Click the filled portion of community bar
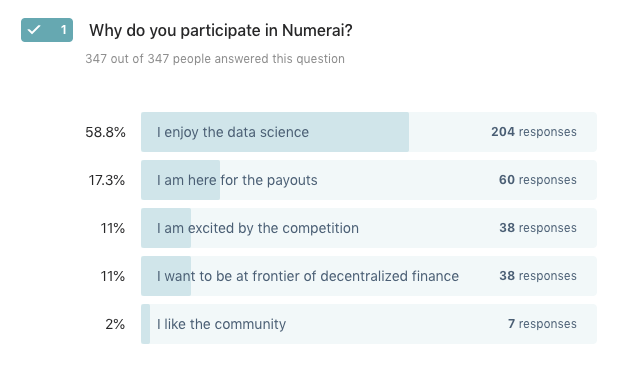 pos(145,324)
